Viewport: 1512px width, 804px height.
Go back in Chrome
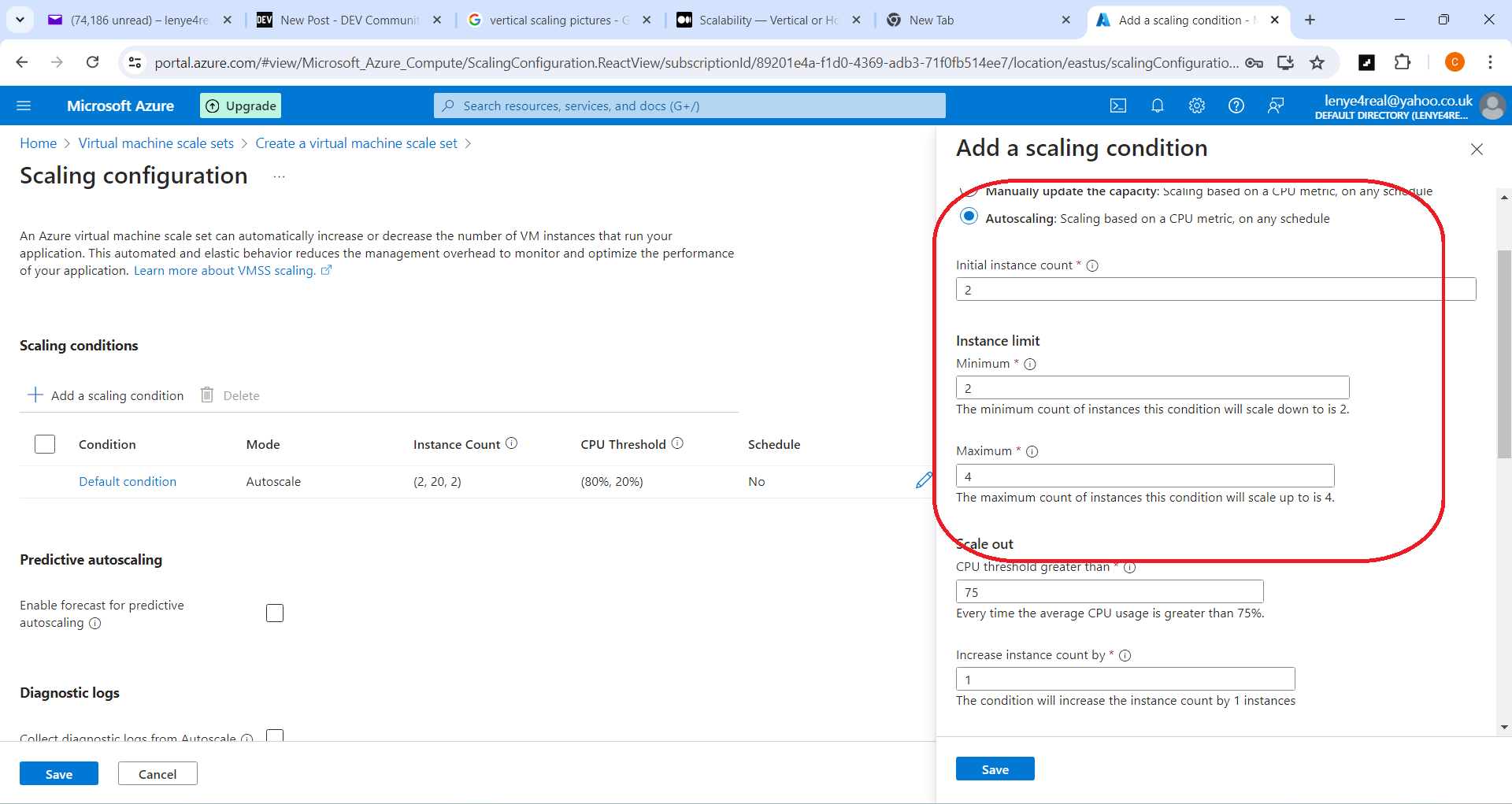point(22,62)
